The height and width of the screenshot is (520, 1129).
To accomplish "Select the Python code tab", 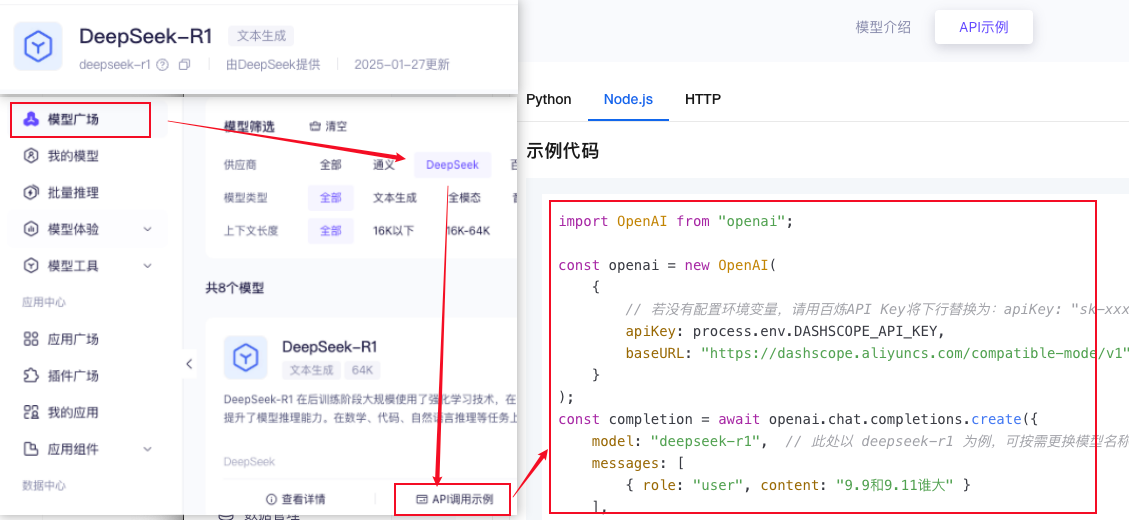I will pos(549,99).
